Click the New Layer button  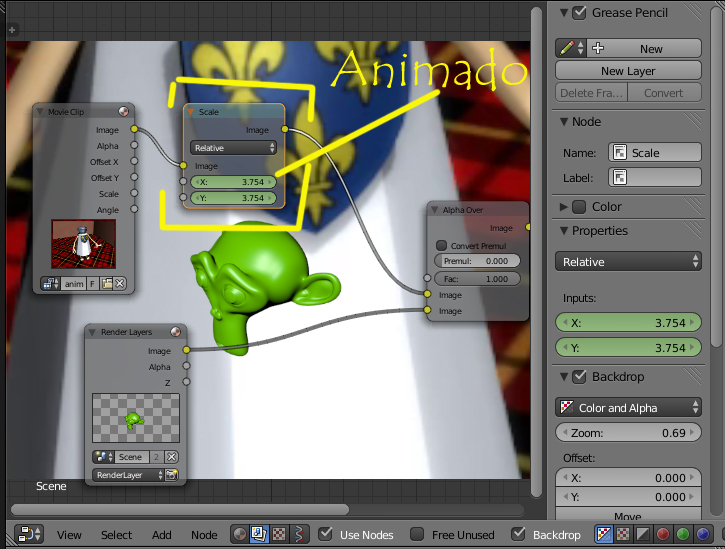pos(628,70)
